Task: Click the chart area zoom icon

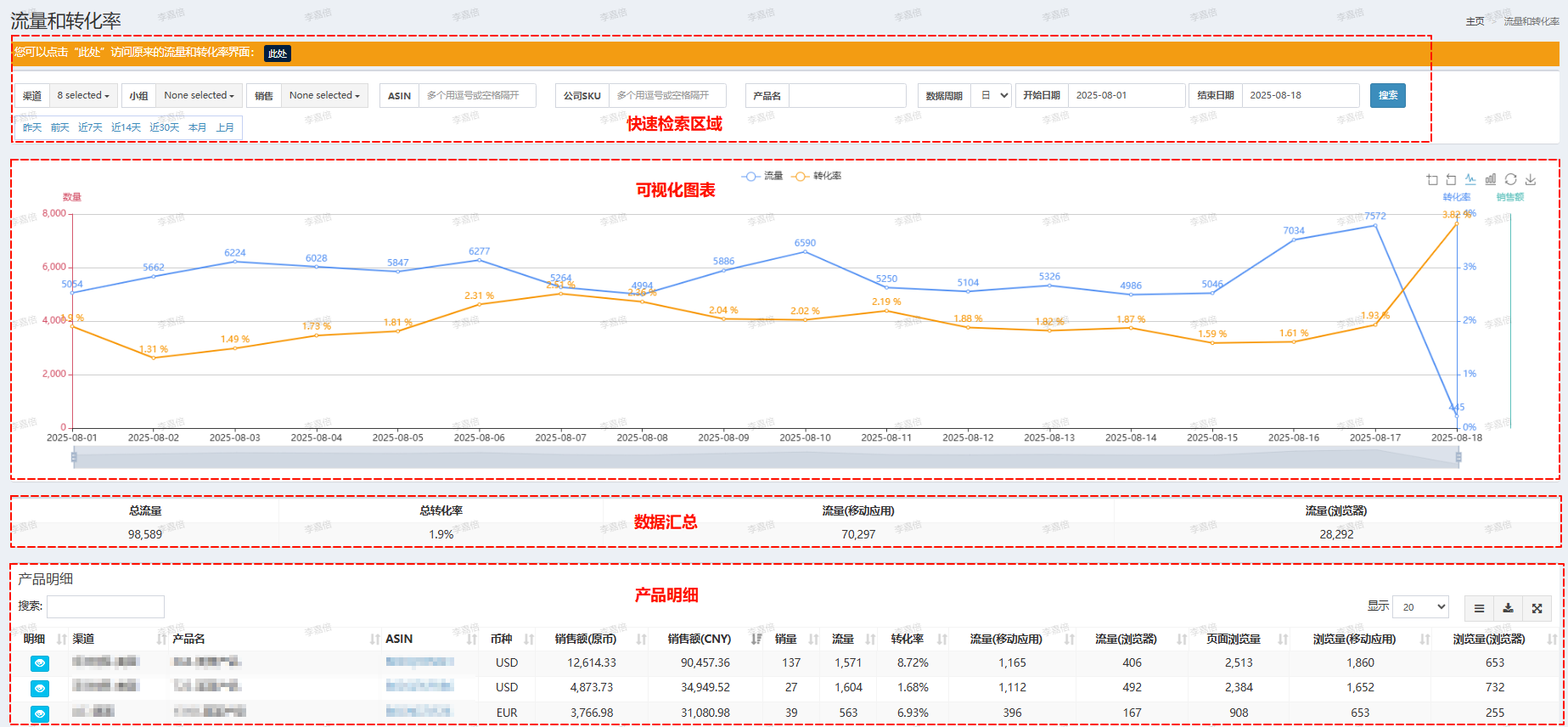Action: 1432,179
